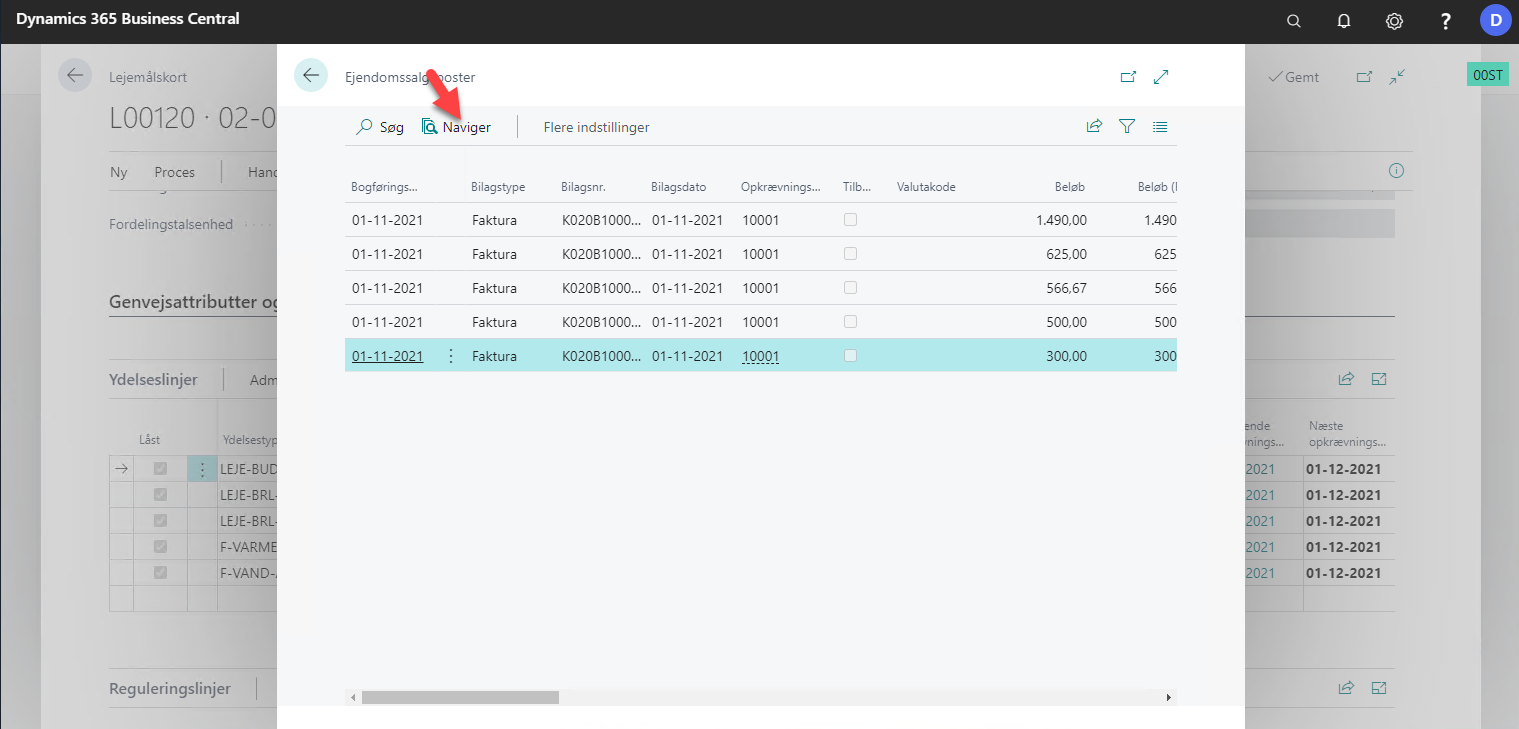Sort by the Bilagsnr. column header
The image size is (1519, 729).
tap(583, 187)
